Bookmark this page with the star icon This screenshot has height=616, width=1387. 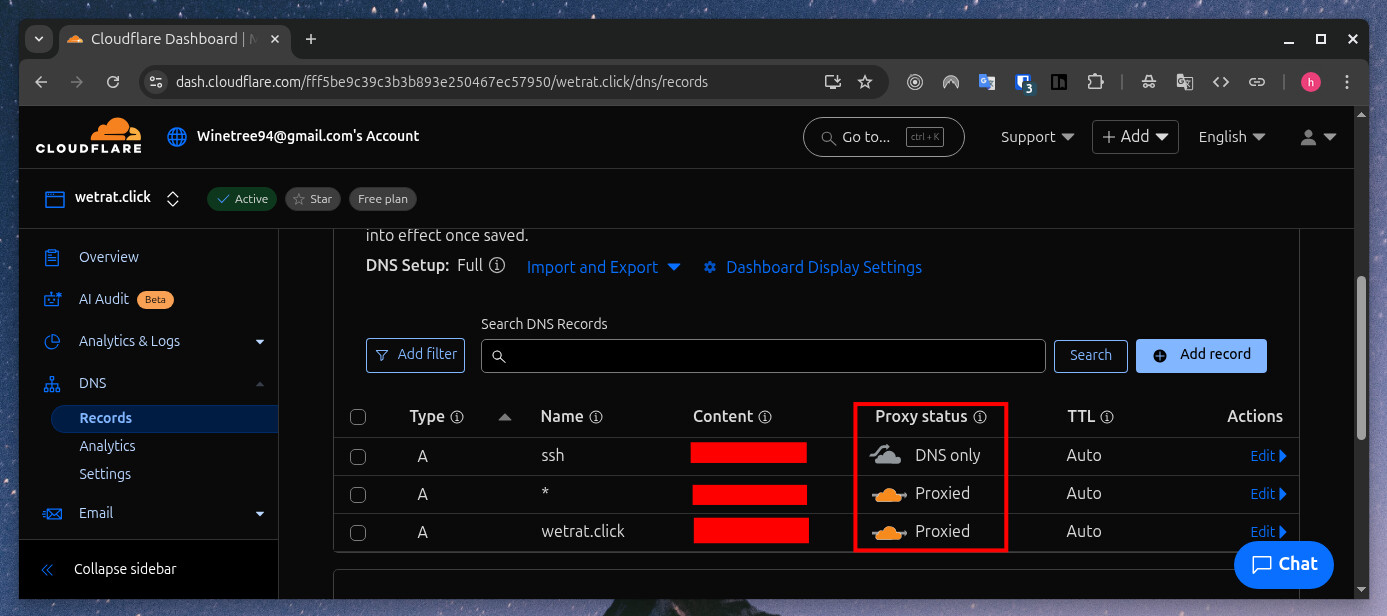pos(865,82)
